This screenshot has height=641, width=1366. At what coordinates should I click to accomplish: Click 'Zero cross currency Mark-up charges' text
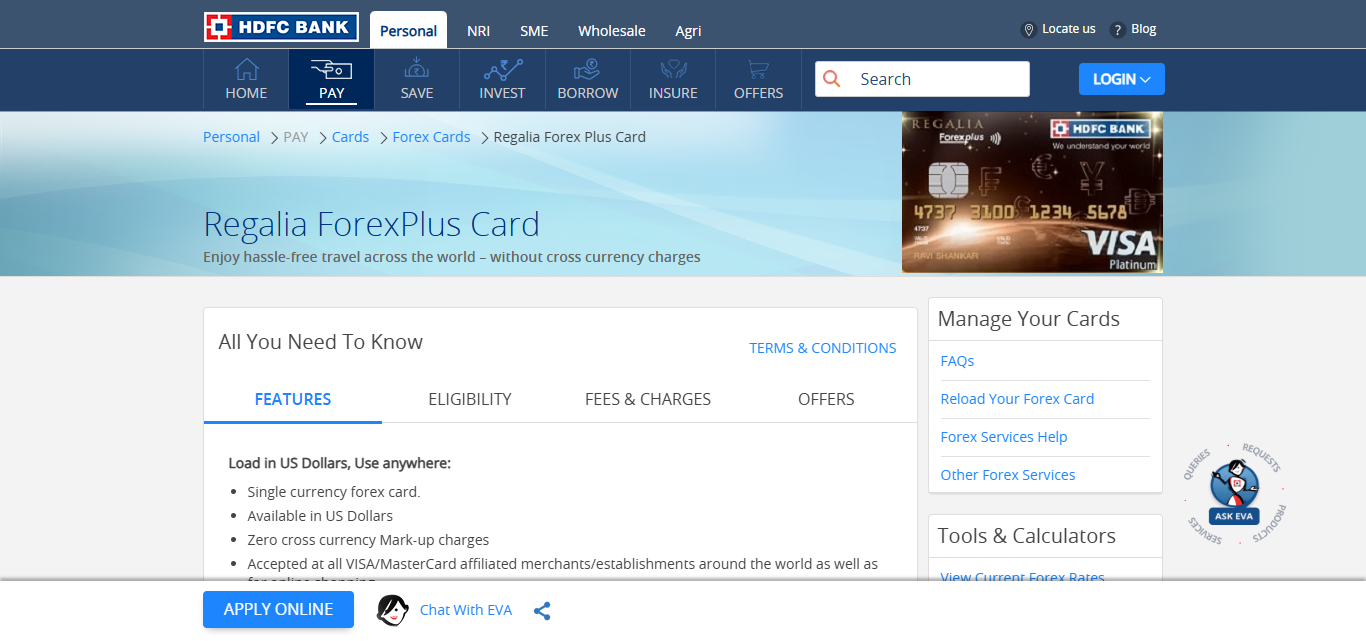click(x=368, y=540)
